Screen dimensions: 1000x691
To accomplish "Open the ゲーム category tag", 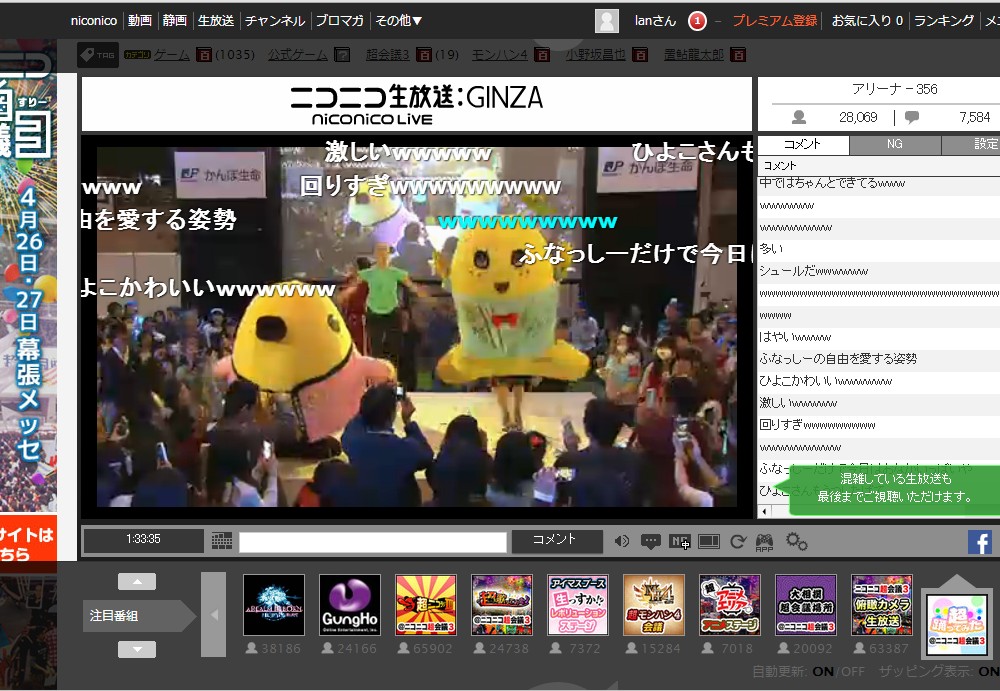I will (x=172, y=55).
